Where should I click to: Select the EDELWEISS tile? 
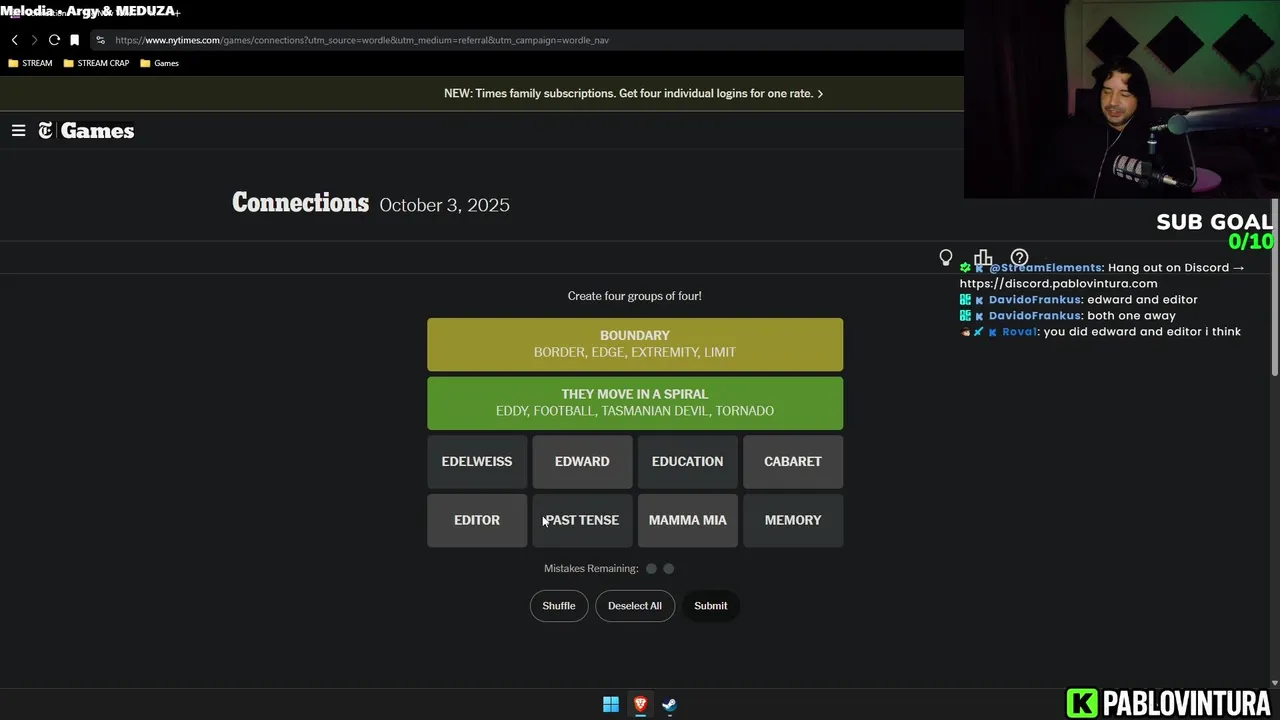click(477, 461)
